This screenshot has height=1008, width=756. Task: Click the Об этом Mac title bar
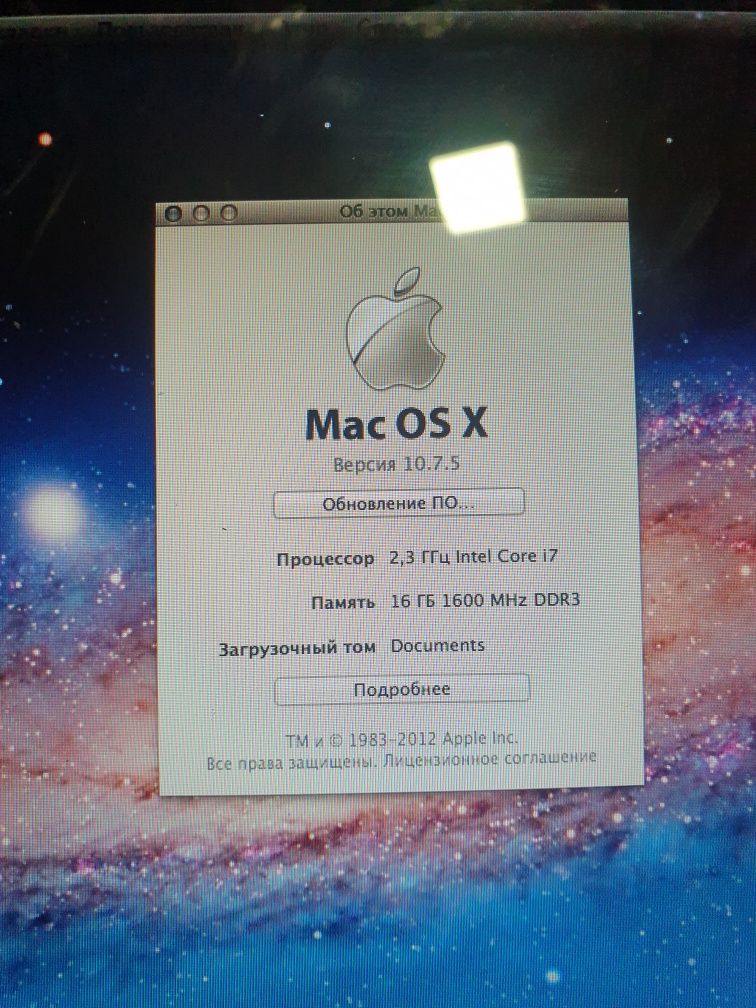pos(392,212)
